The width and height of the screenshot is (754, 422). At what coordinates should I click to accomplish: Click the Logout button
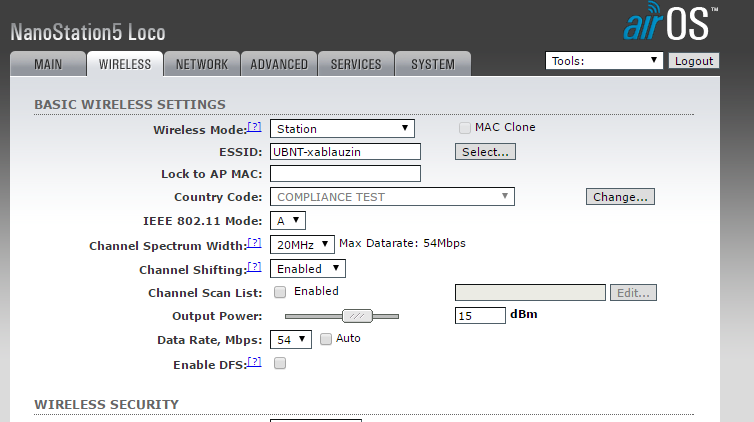coord(694,61)
